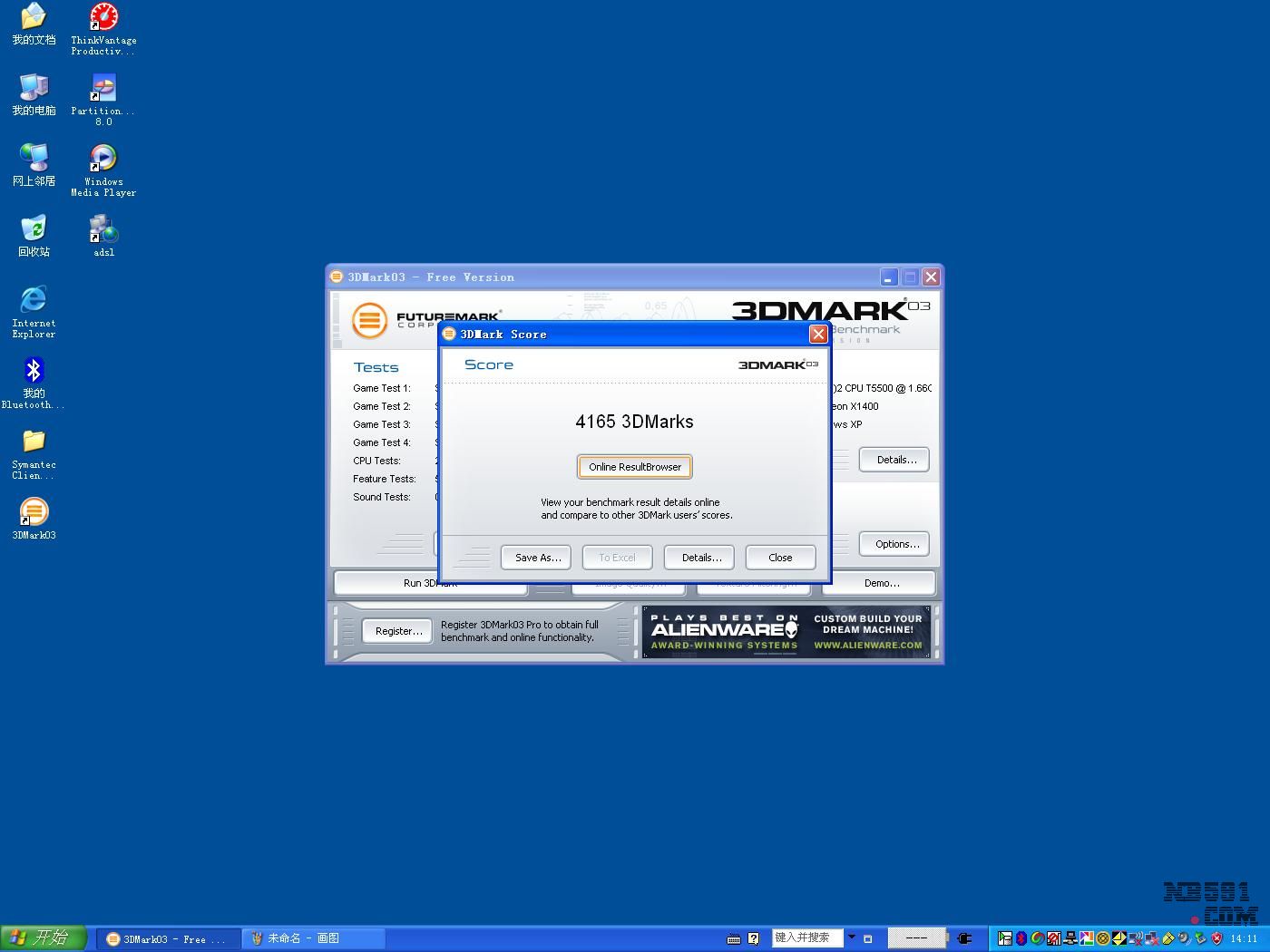Click Save As... in the score dialog
Screen dimensions: 1270x952
coord(535,558)
